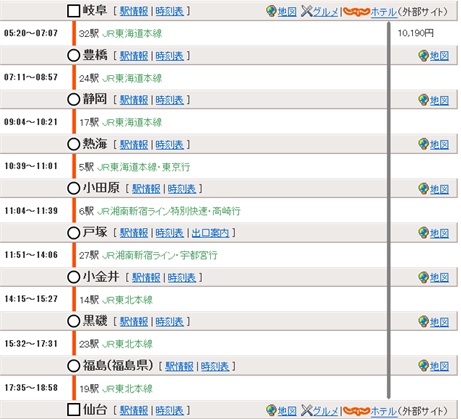The image size is (461, 419).
Task: Click the globe map icon for 熱海
Action: [x=423, y=144]
